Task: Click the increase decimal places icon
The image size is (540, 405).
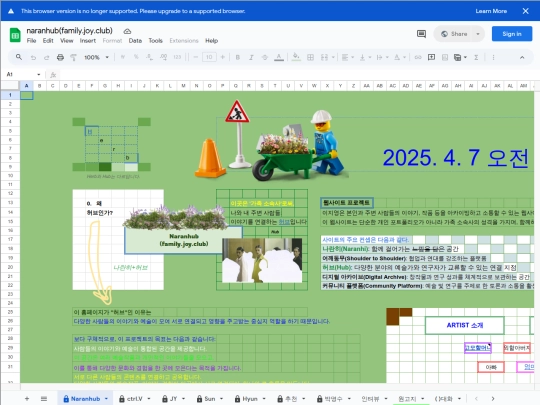Action: click(163, 57)
